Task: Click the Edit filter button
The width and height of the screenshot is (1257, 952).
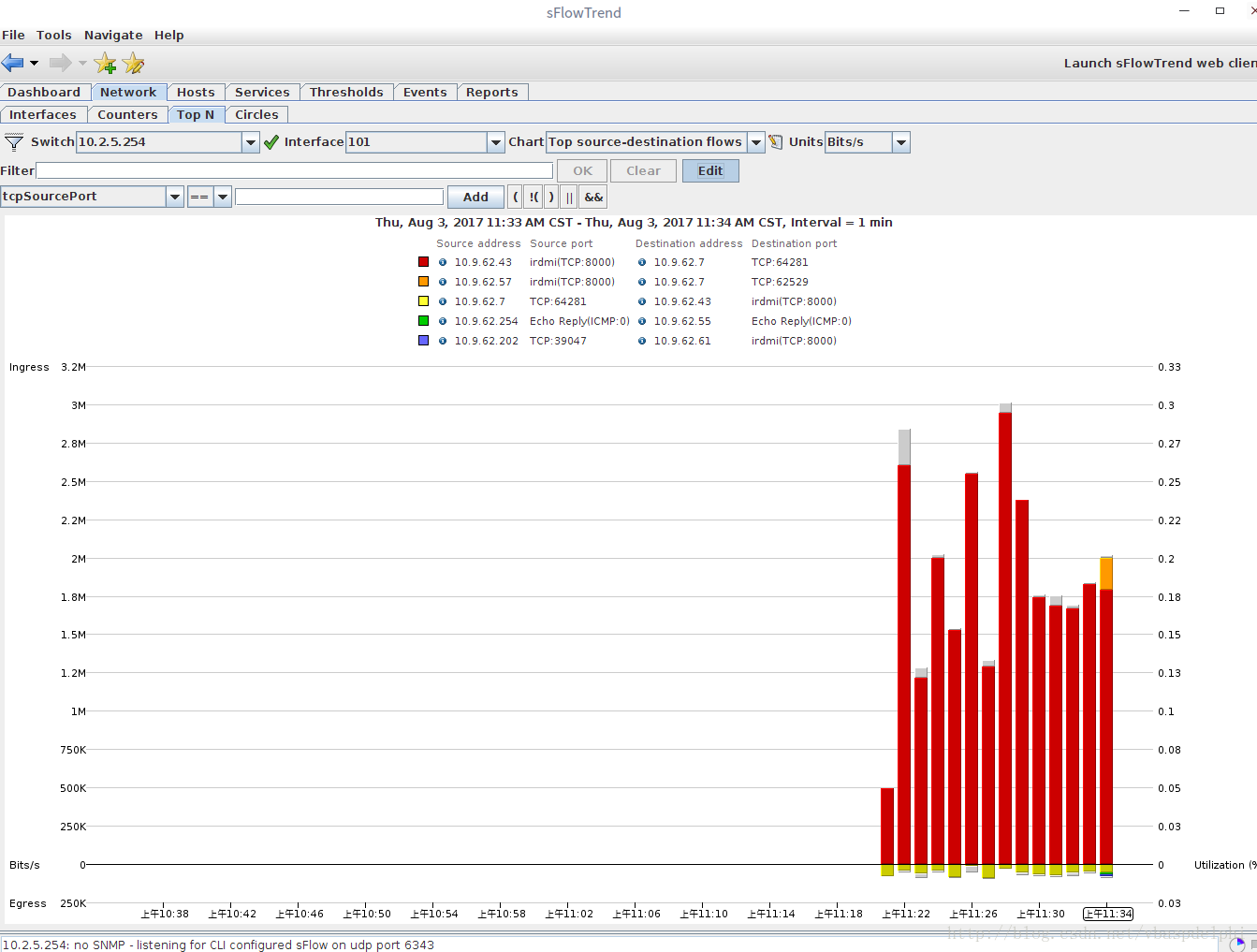Action: 710,170
